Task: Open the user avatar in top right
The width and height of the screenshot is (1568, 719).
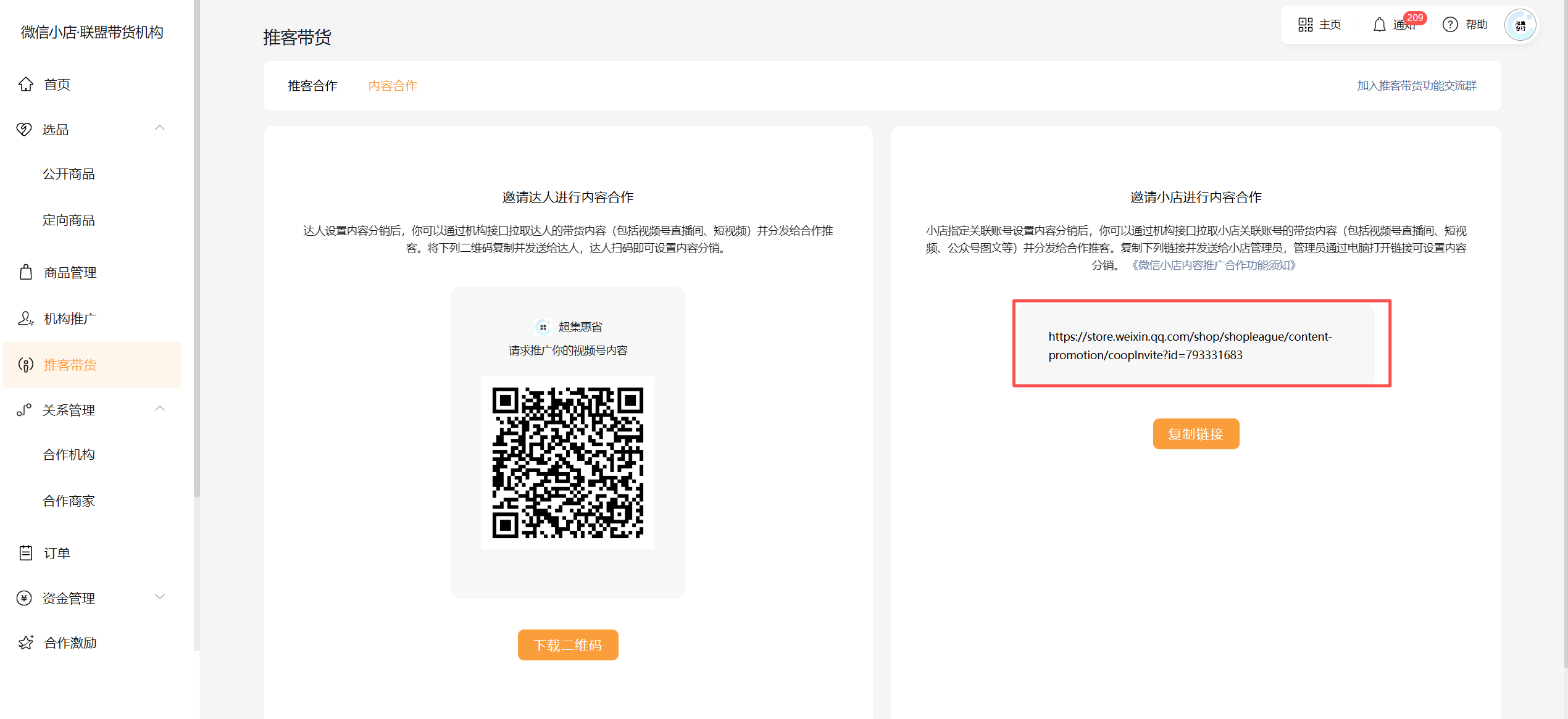Action: [1520, 25]
